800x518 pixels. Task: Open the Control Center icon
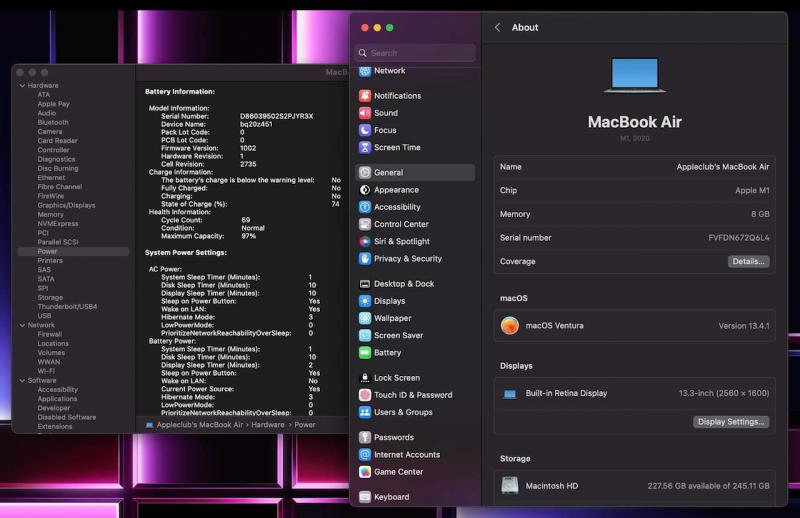(364, 224)
